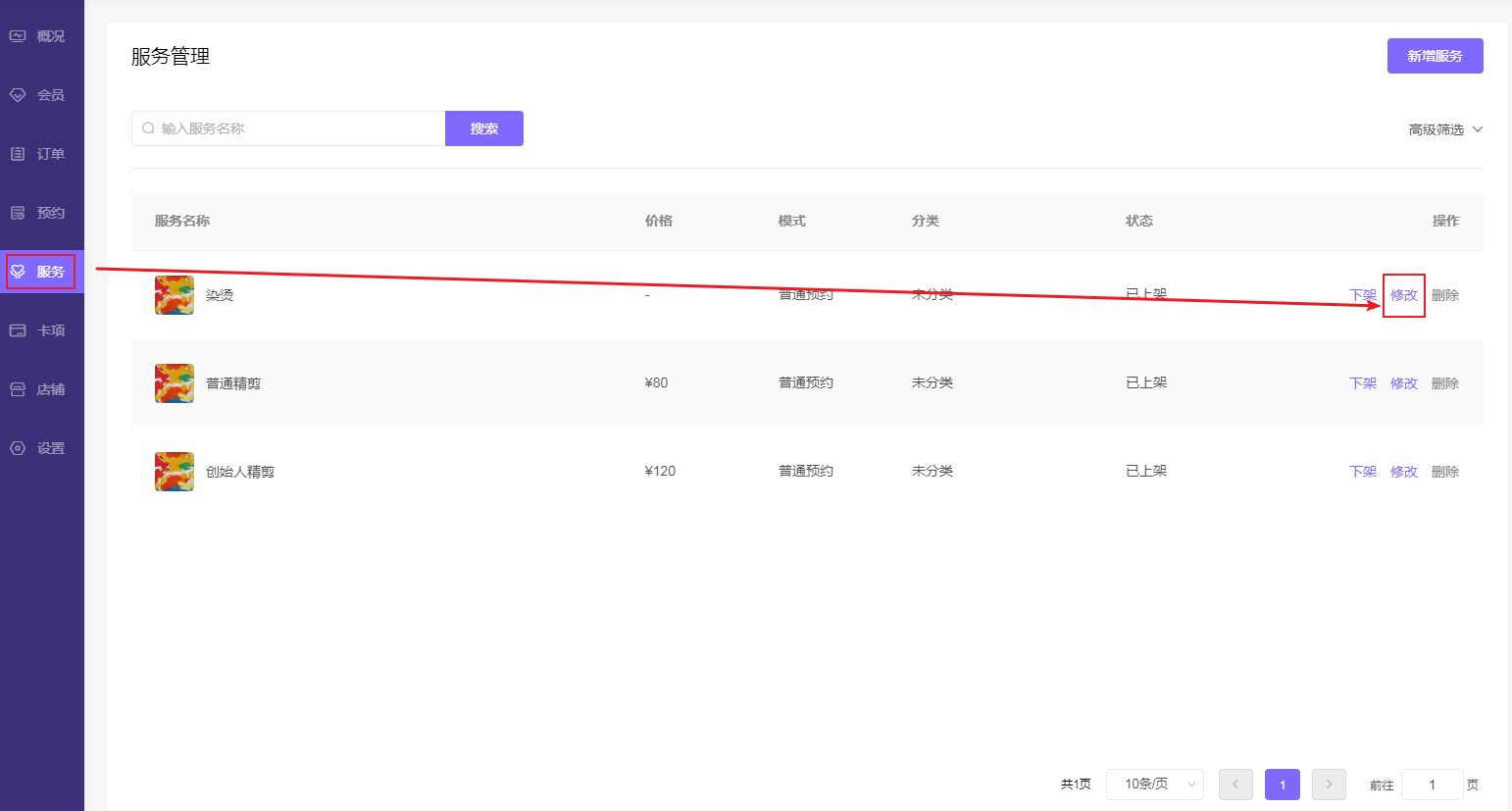Select page 1 in pagination
This screenshot has height=811, width=1512.
(1283, 785)
